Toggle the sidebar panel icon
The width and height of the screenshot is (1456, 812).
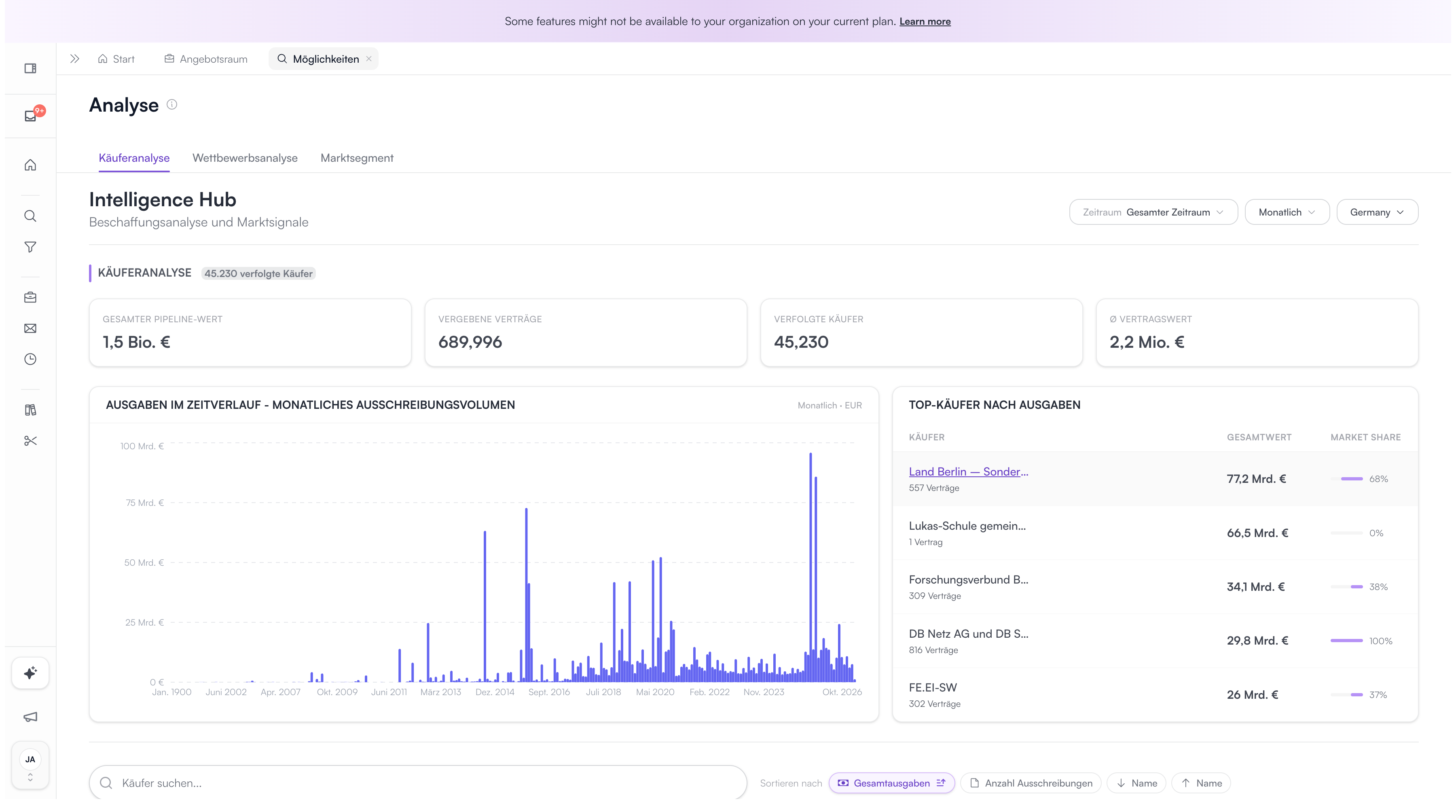point(30,68)
